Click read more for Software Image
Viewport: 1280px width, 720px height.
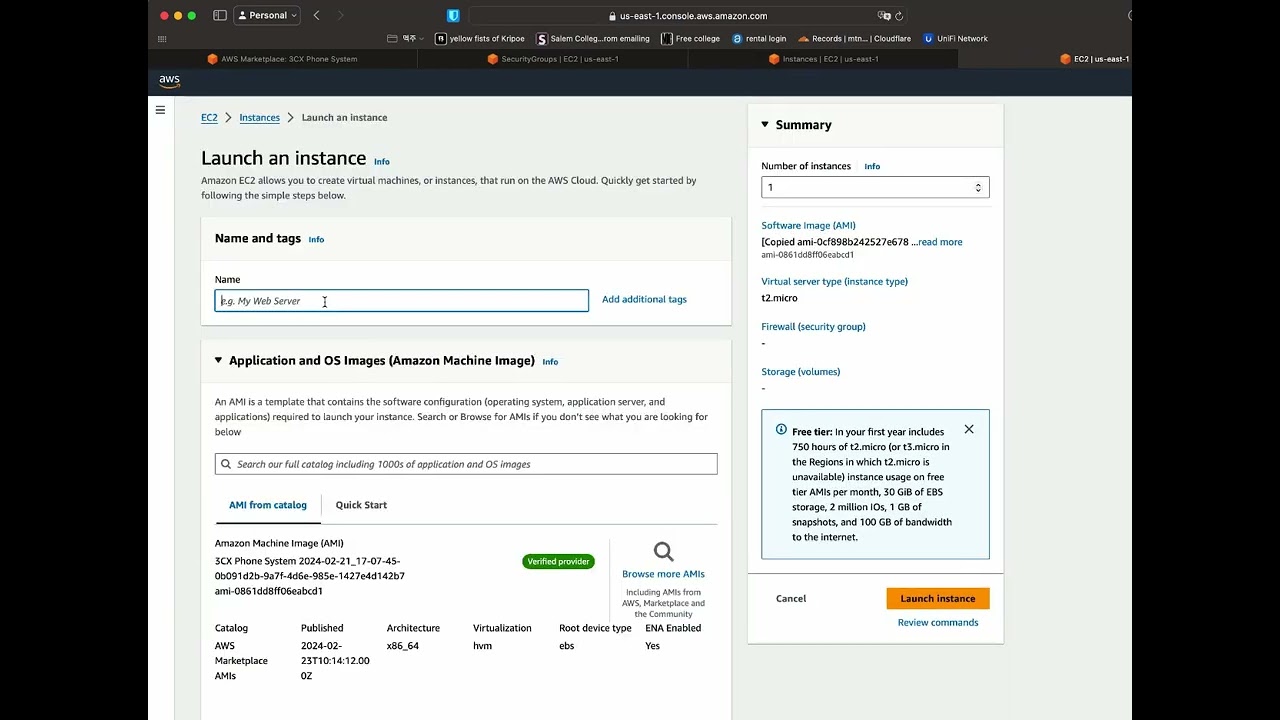(x=940, y=242)
